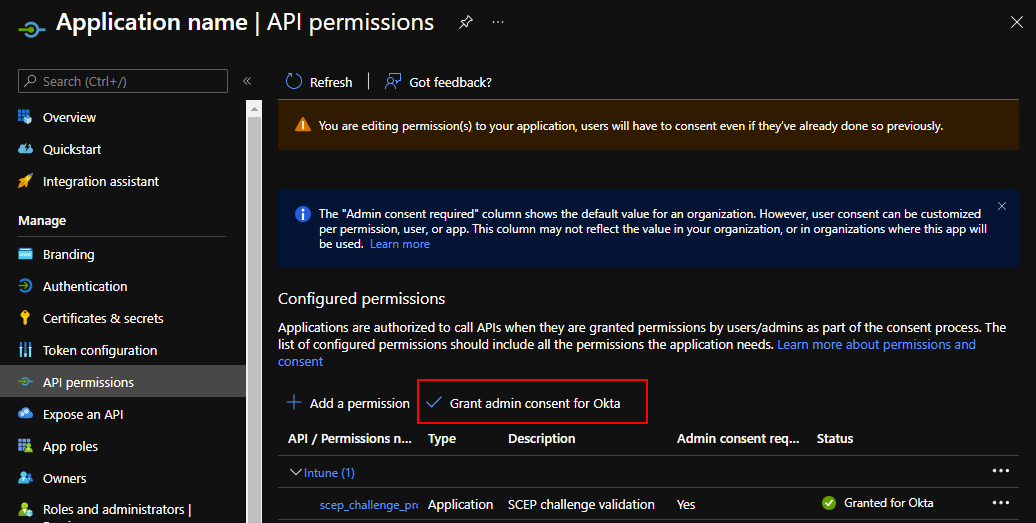This screenshot has width=1036, height=523.
Task: Click the Expose an API cloud icon
Action: pyautogui.click(x=25, y=413)
